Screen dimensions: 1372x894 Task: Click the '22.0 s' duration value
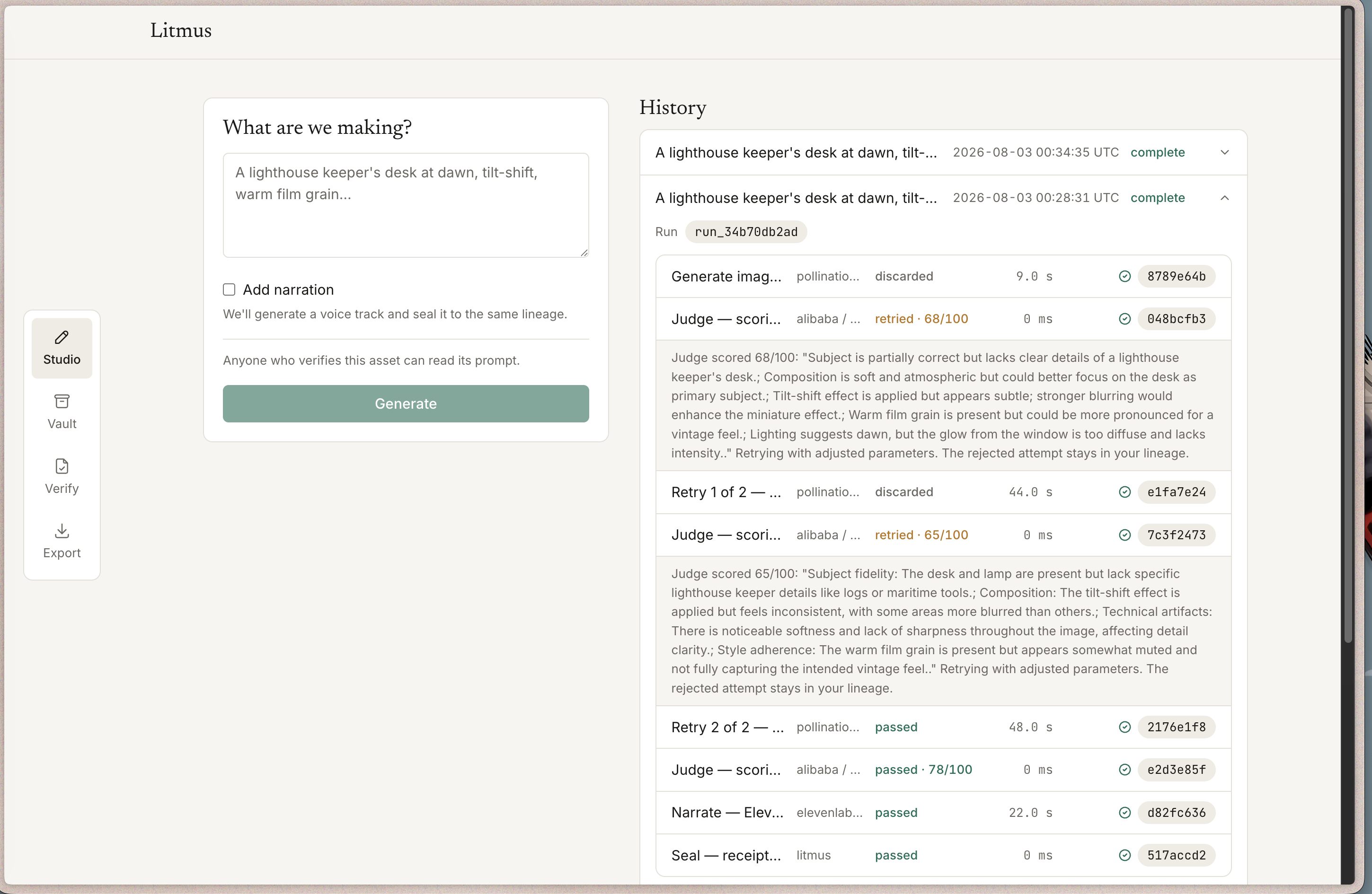1030,813
